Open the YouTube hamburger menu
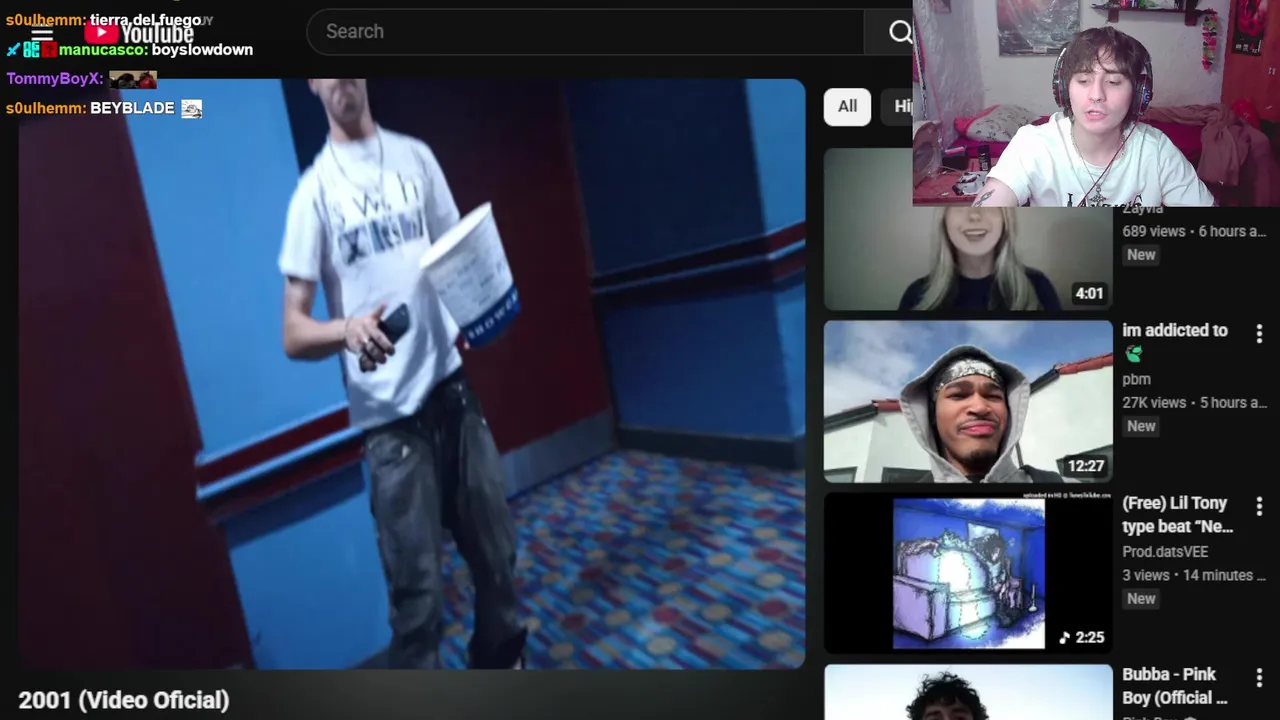 point(41,32)
